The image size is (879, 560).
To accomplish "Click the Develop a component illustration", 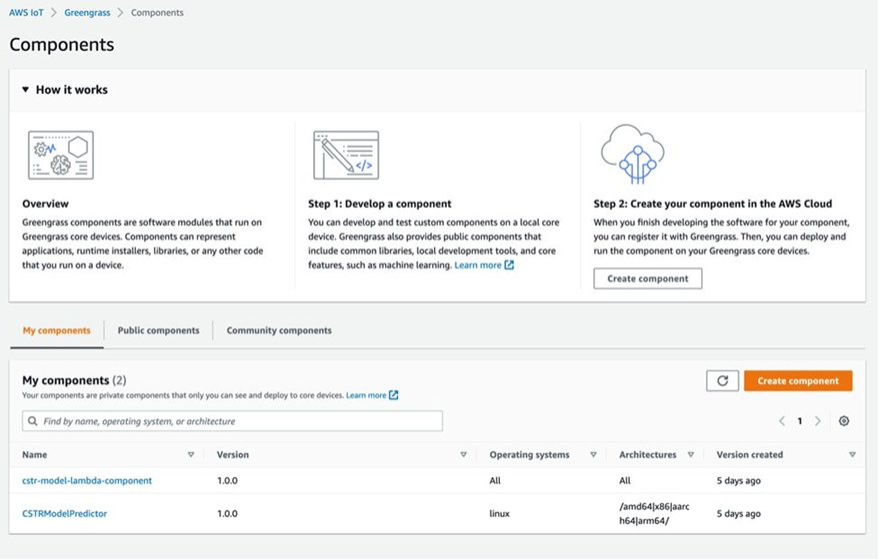I will point(346,155).
